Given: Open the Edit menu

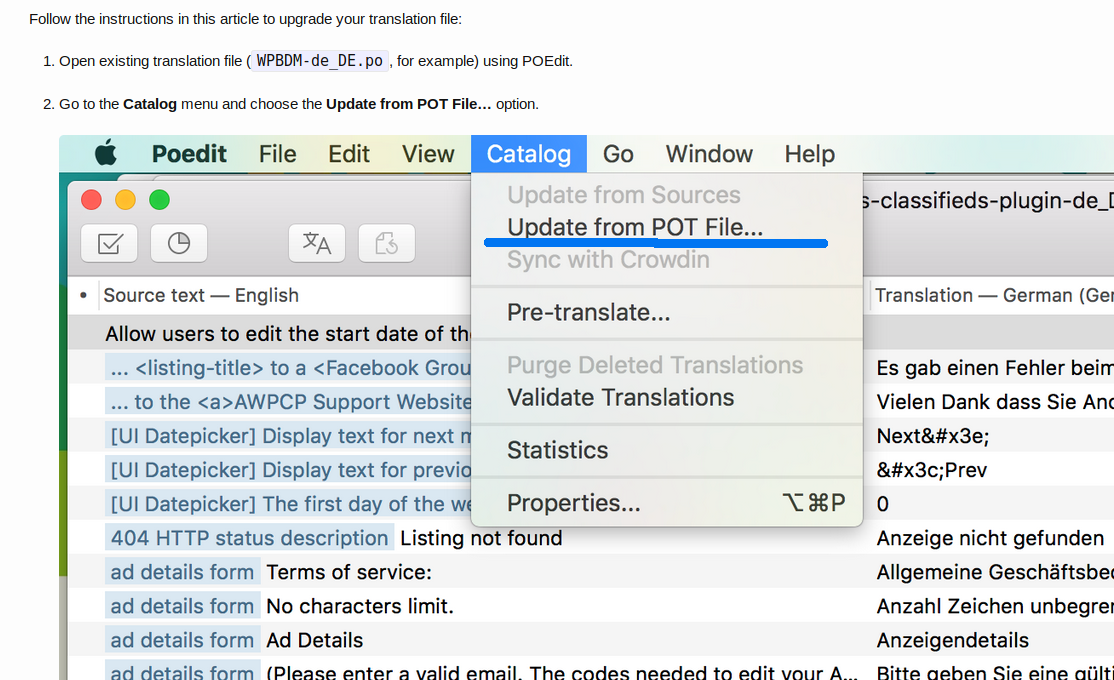Looking at the screenshot, I should click(x=349, y=153).
